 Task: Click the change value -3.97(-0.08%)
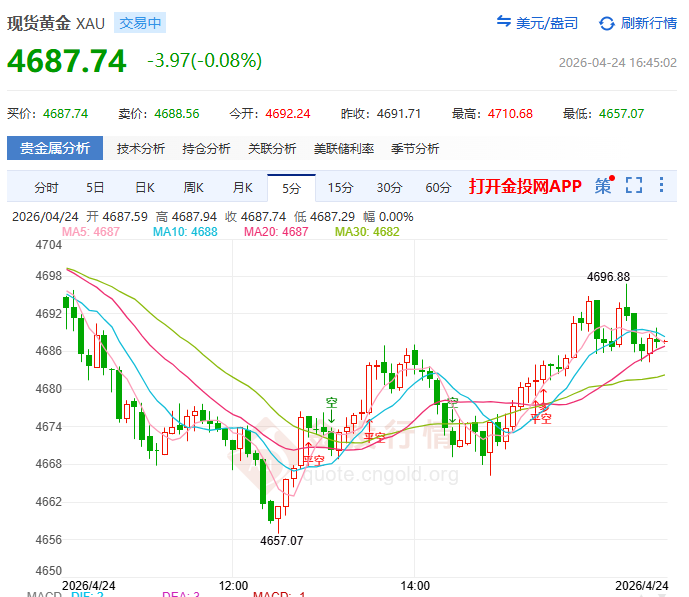(x=204, y=61)
